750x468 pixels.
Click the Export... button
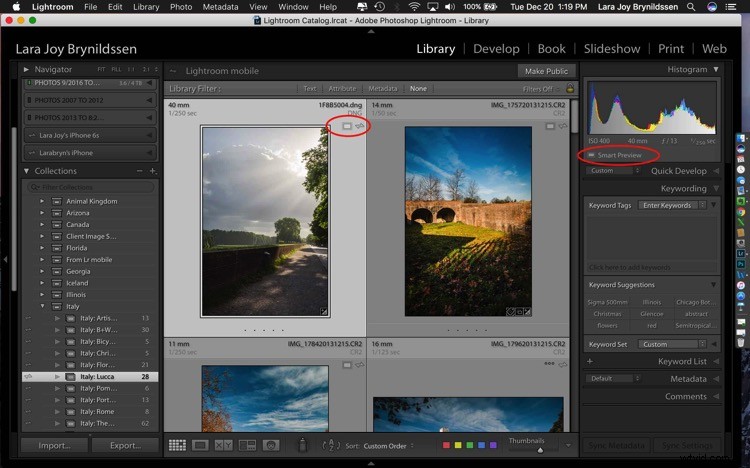pos(125,446)
